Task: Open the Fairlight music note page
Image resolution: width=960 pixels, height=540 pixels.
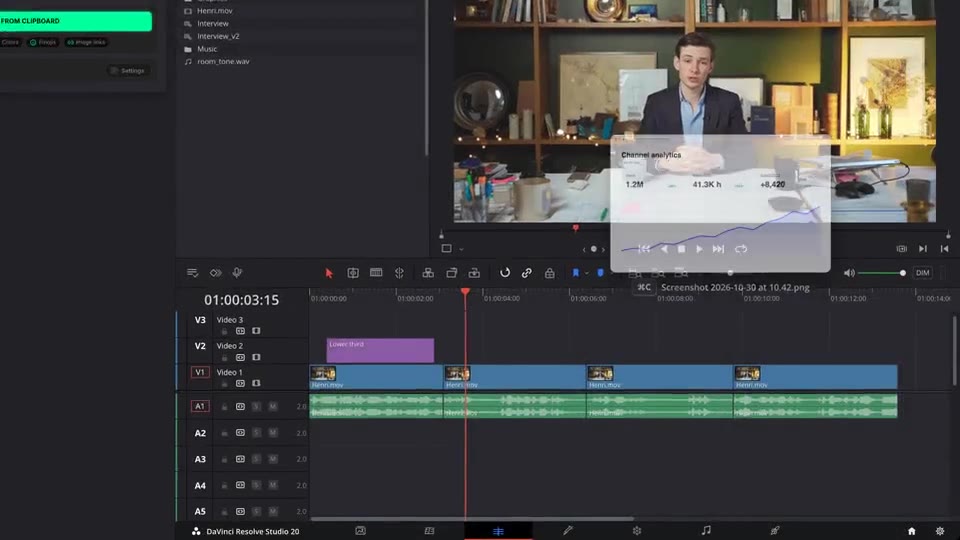Action: click(706, 530)
